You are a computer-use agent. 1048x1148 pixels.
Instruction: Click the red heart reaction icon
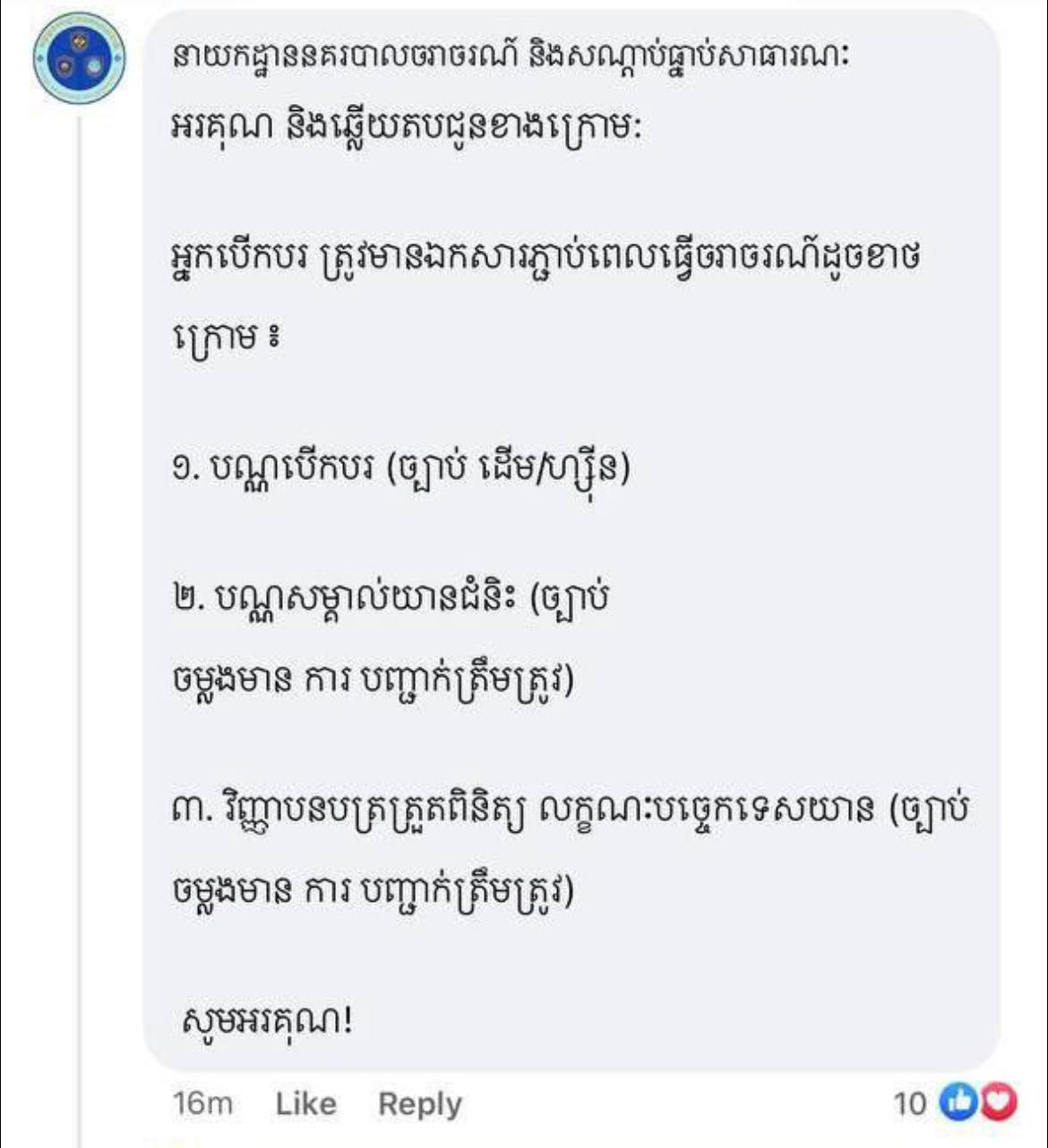click(998, 1102)
